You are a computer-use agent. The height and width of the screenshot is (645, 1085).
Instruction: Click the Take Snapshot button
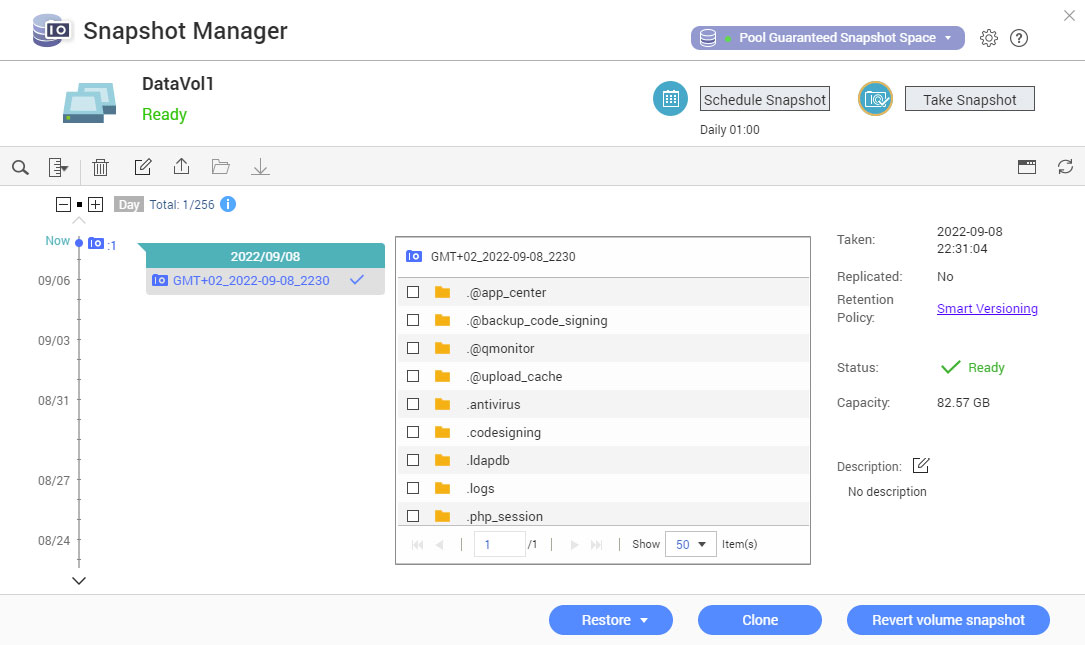tap(969, 99)
